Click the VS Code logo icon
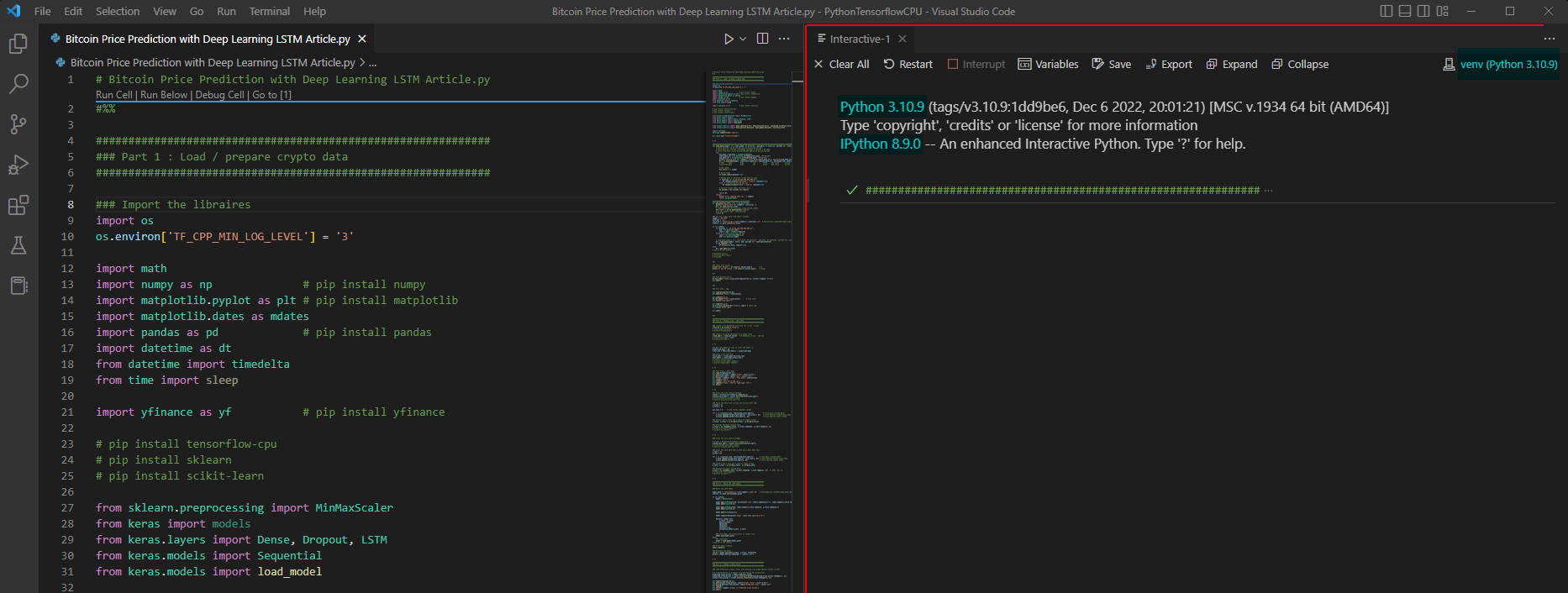Viewport: 1568px width, 593px height. coord(13,11)
